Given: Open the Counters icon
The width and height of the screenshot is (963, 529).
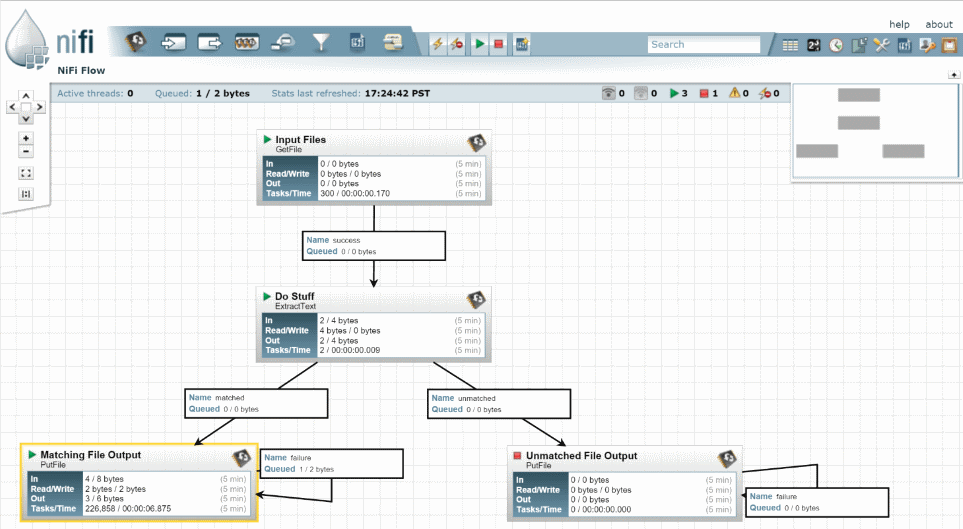Looking at the screenshot, I should [813, 45].
